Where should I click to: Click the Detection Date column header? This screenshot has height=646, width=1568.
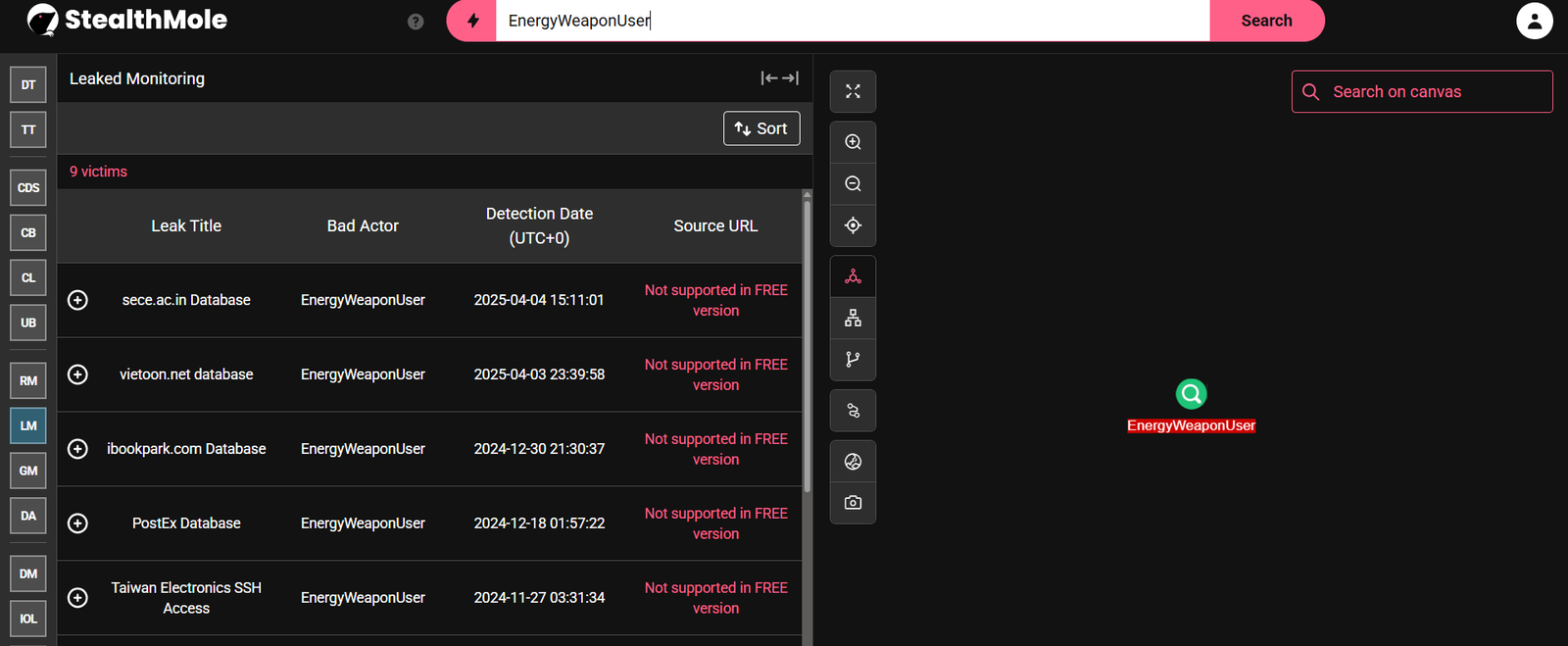tap(539, 225)
